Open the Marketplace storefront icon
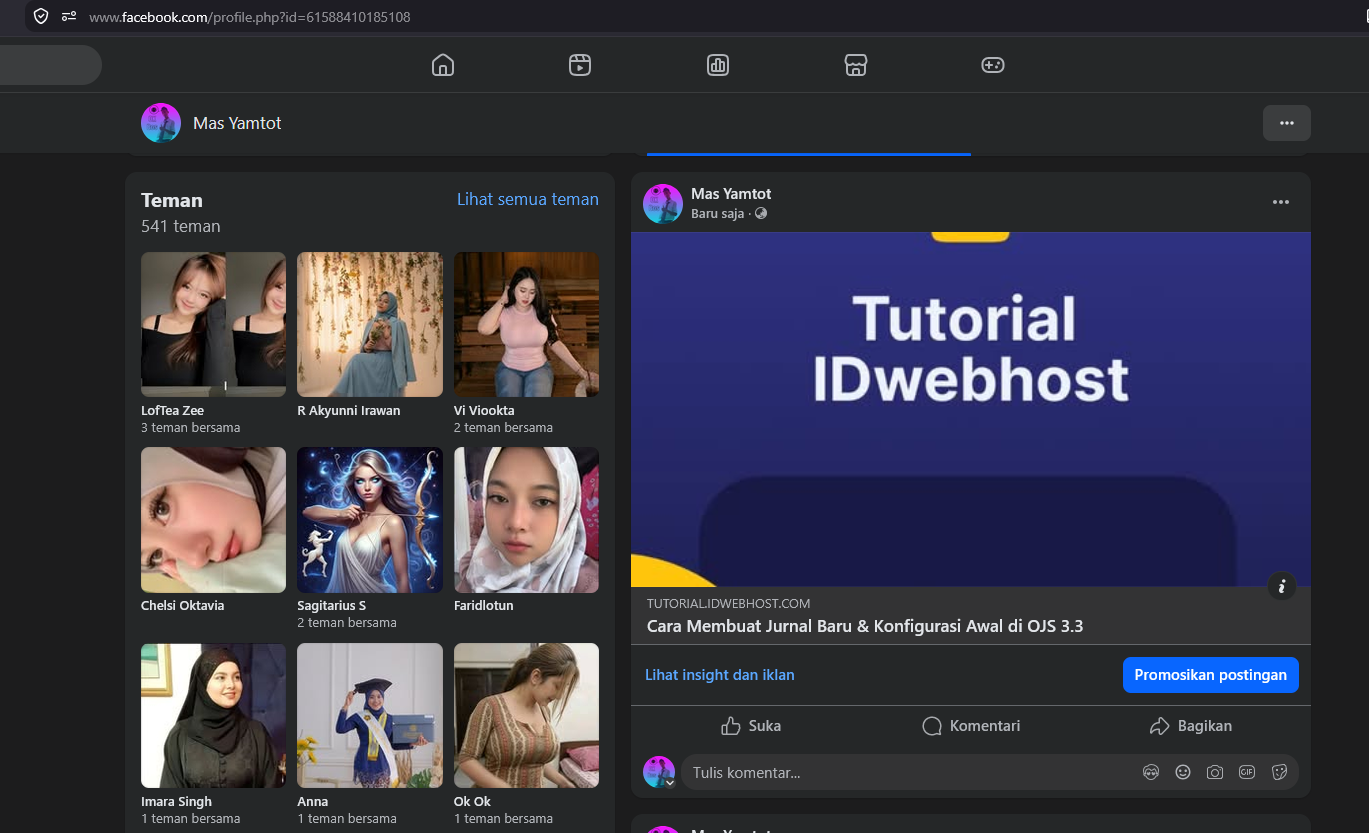Screen dimensions: 1369x833 pyautogui.click(x=855, y=65)
